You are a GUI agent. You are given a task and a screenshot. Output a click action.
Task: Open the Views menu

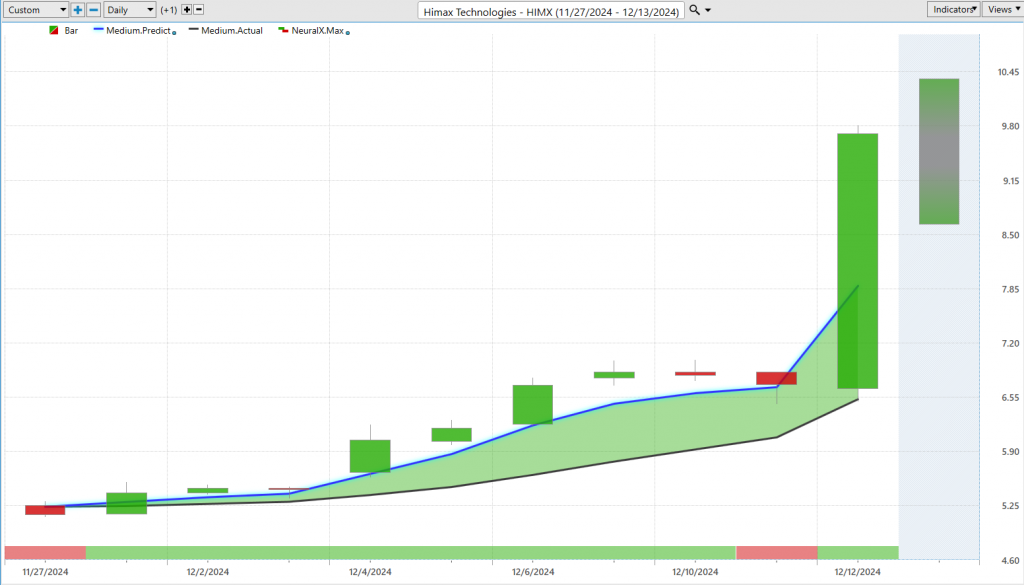pyautogui.click(x=1003, y=9)
